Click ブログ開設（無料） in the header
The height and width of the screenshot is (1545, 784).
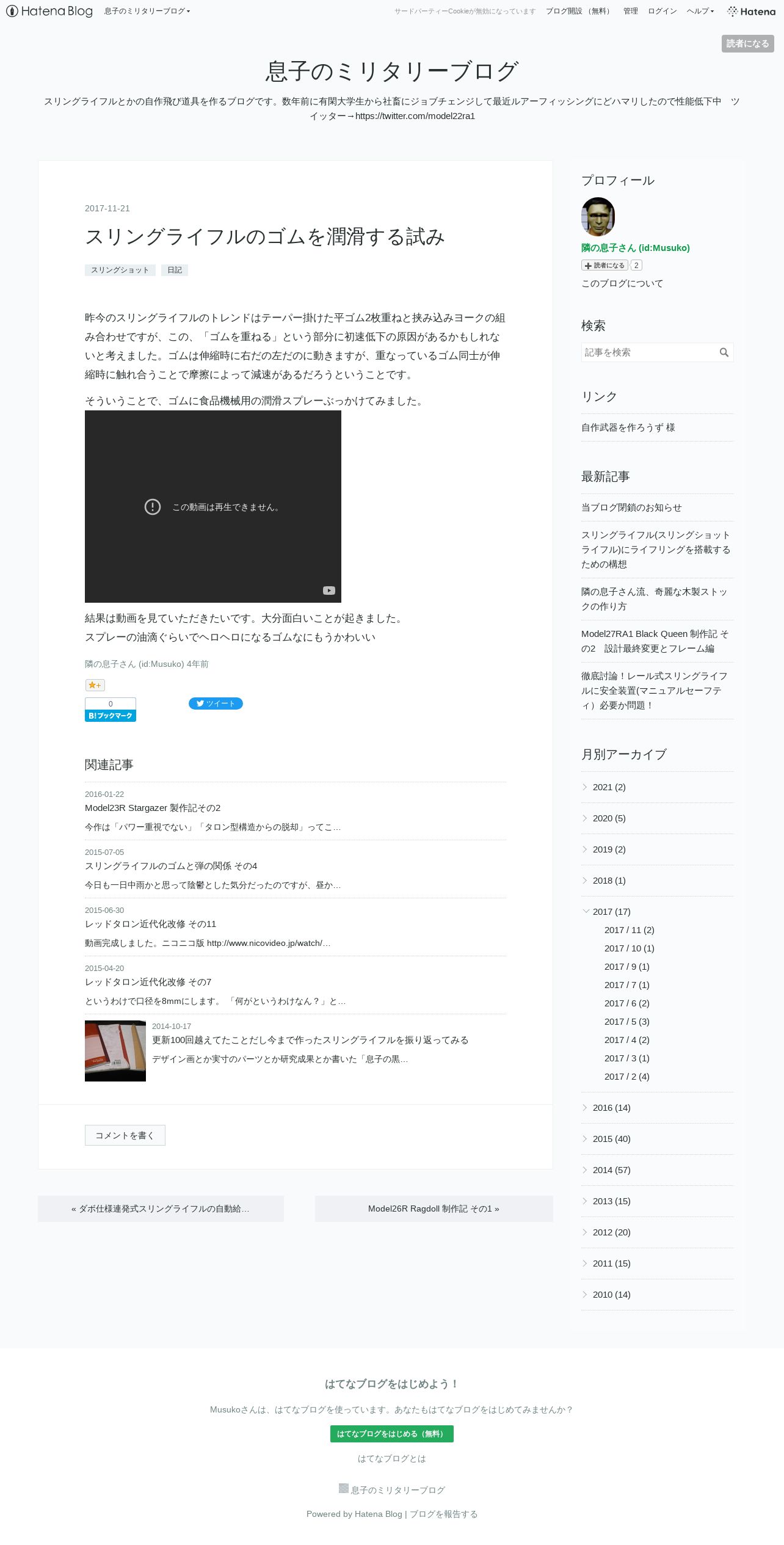click(579, 11)
